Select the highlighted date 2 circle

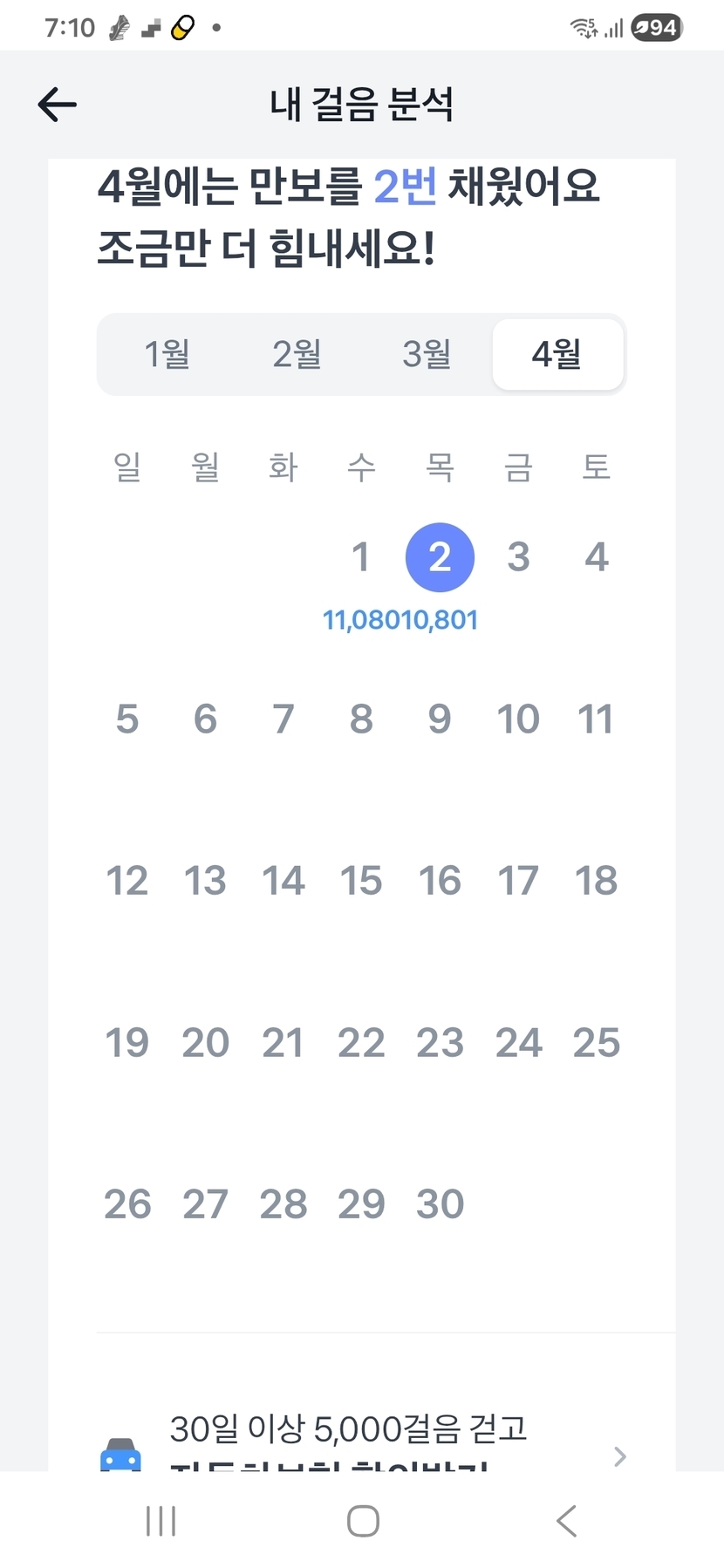[x=440, y=557]
